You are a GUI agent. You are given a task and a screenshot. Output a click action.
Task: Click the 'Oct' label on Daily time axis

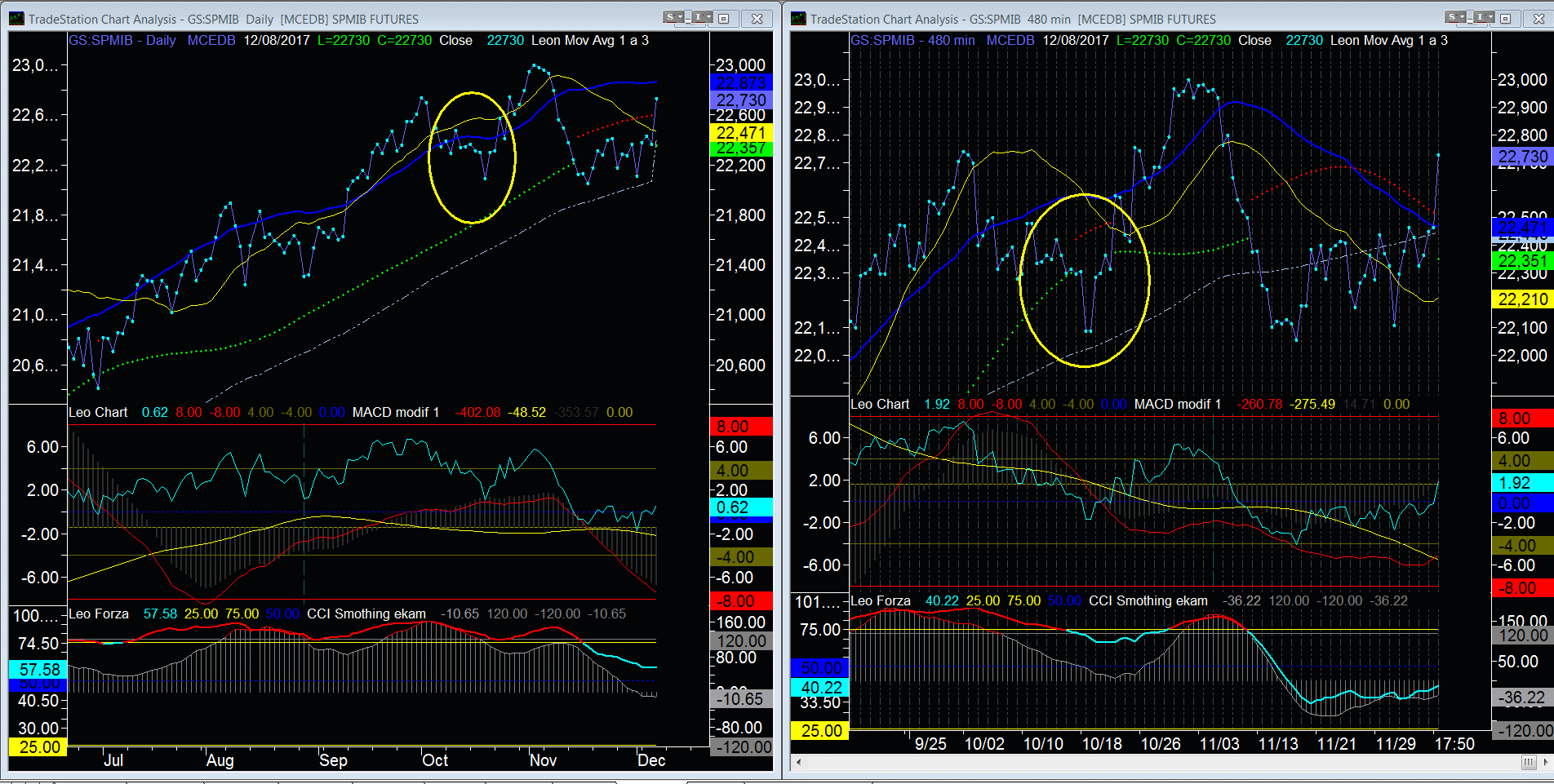click(x=435, y=760)
